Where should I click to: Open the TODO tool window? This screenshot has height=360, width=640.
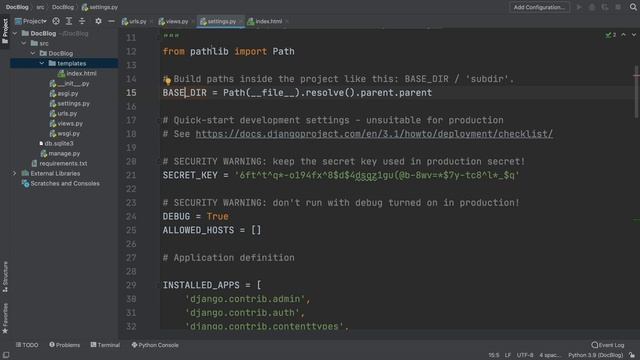pos(27,345)
